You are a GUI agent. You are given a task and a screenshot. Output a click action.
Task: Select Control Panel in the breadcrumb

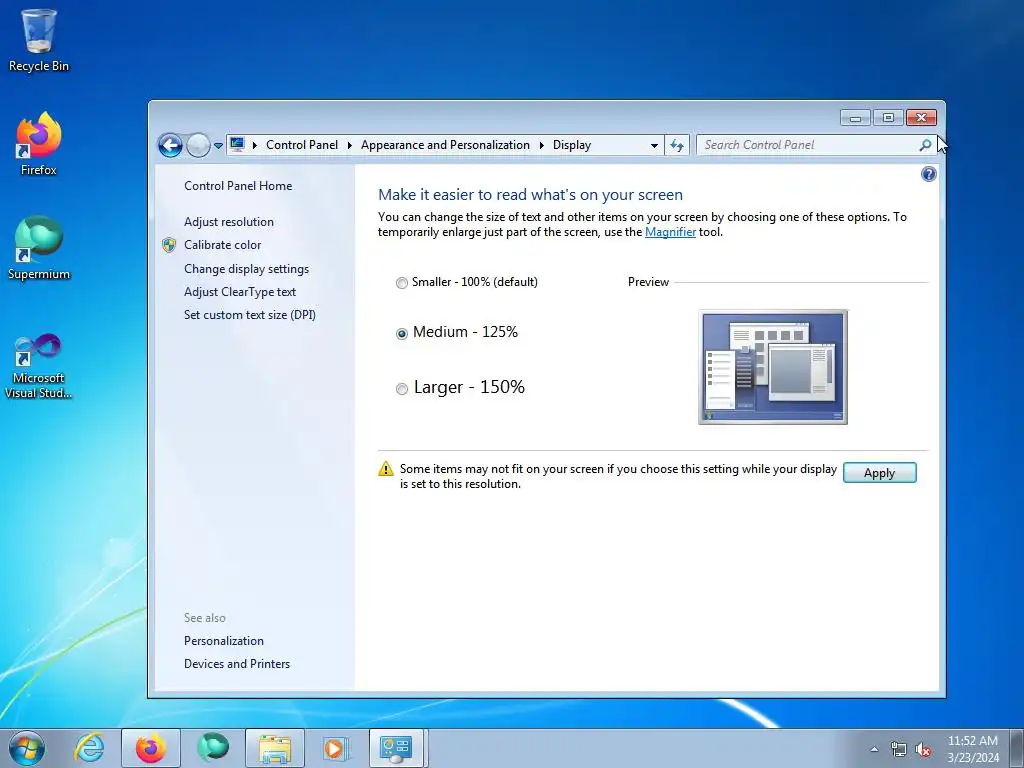point(302,145)
